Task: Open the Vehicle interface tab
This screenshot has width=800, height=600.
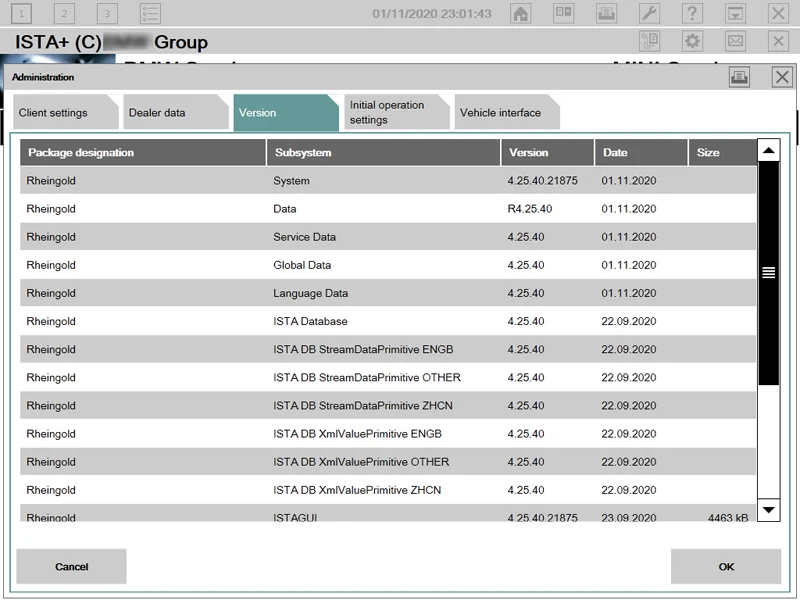Action: click(507, 112)
